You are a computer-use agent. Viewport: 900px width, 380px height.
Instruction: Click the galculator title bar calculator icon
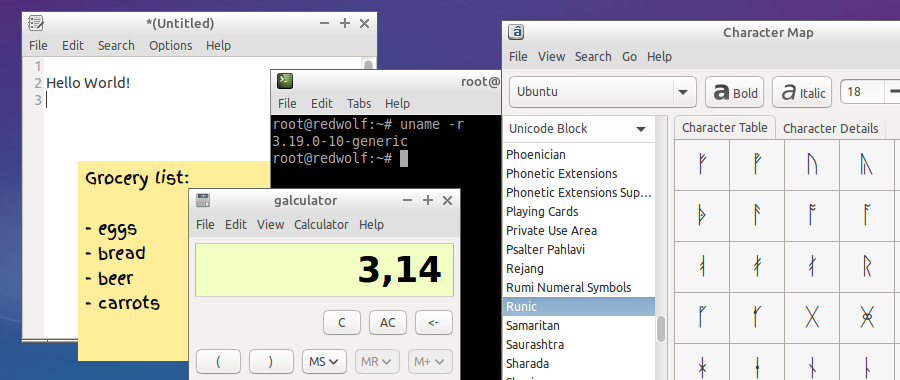point(203,200)
